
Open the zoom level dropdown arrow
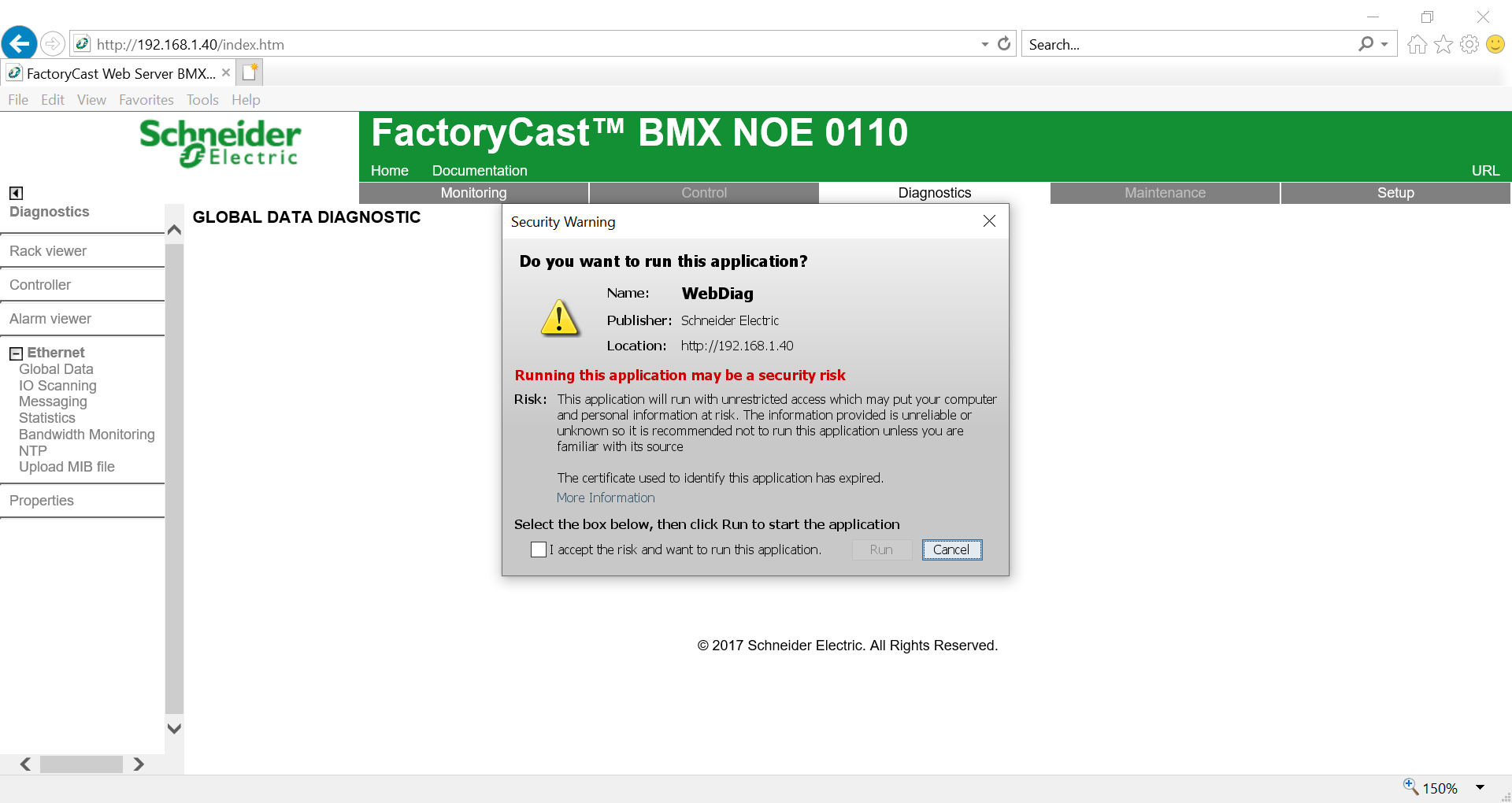(x=1480, y=787)
